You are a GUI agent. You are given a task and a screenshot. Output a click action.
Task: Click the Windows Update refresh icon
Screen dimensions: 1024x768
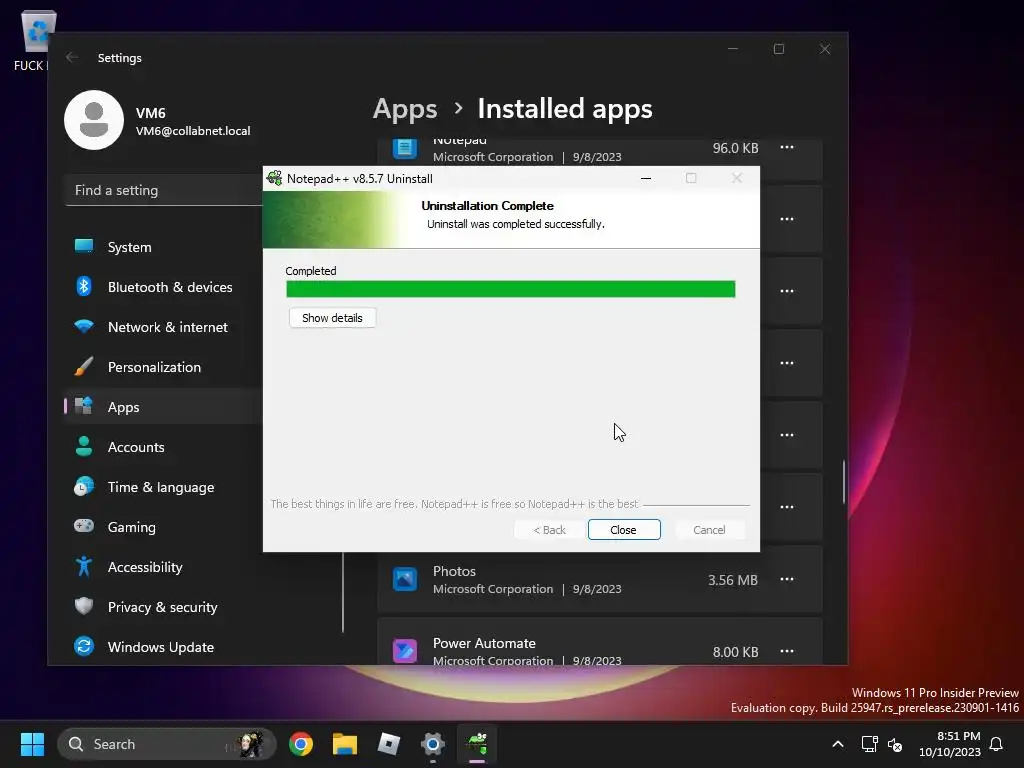[x=84, y=646]
